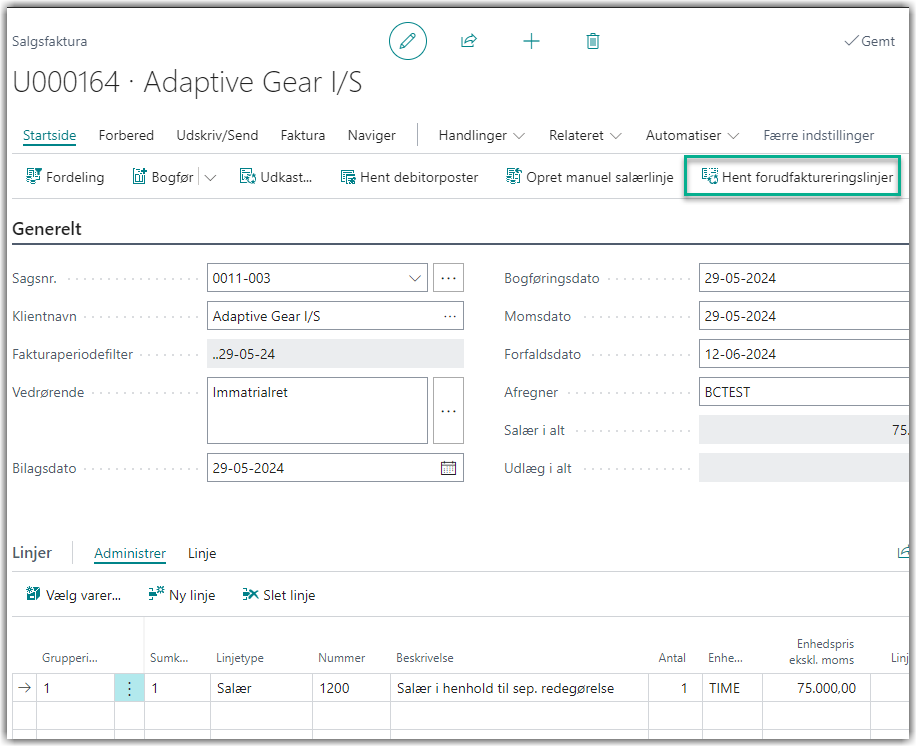Click the Afregner field
Image resolution: width=917 pixels, height=747 pixels.
(x=804, y=392)
